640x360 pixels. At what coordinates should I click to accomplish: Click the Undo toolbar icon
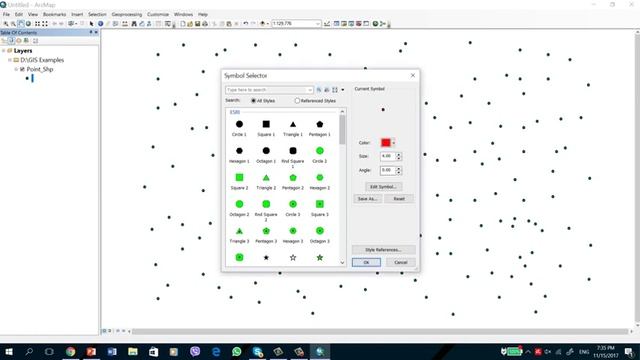coord(246,24)
